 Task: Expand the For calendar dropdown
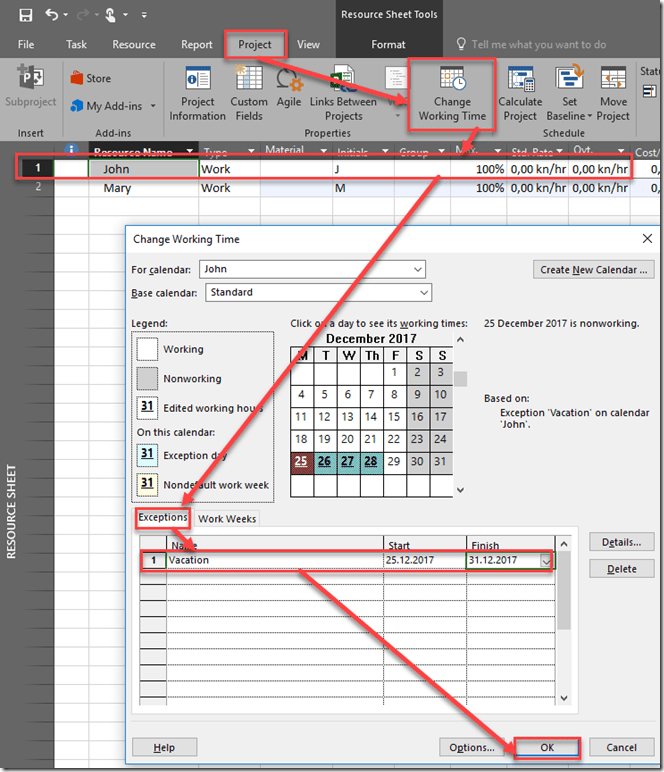click(416, 269)
